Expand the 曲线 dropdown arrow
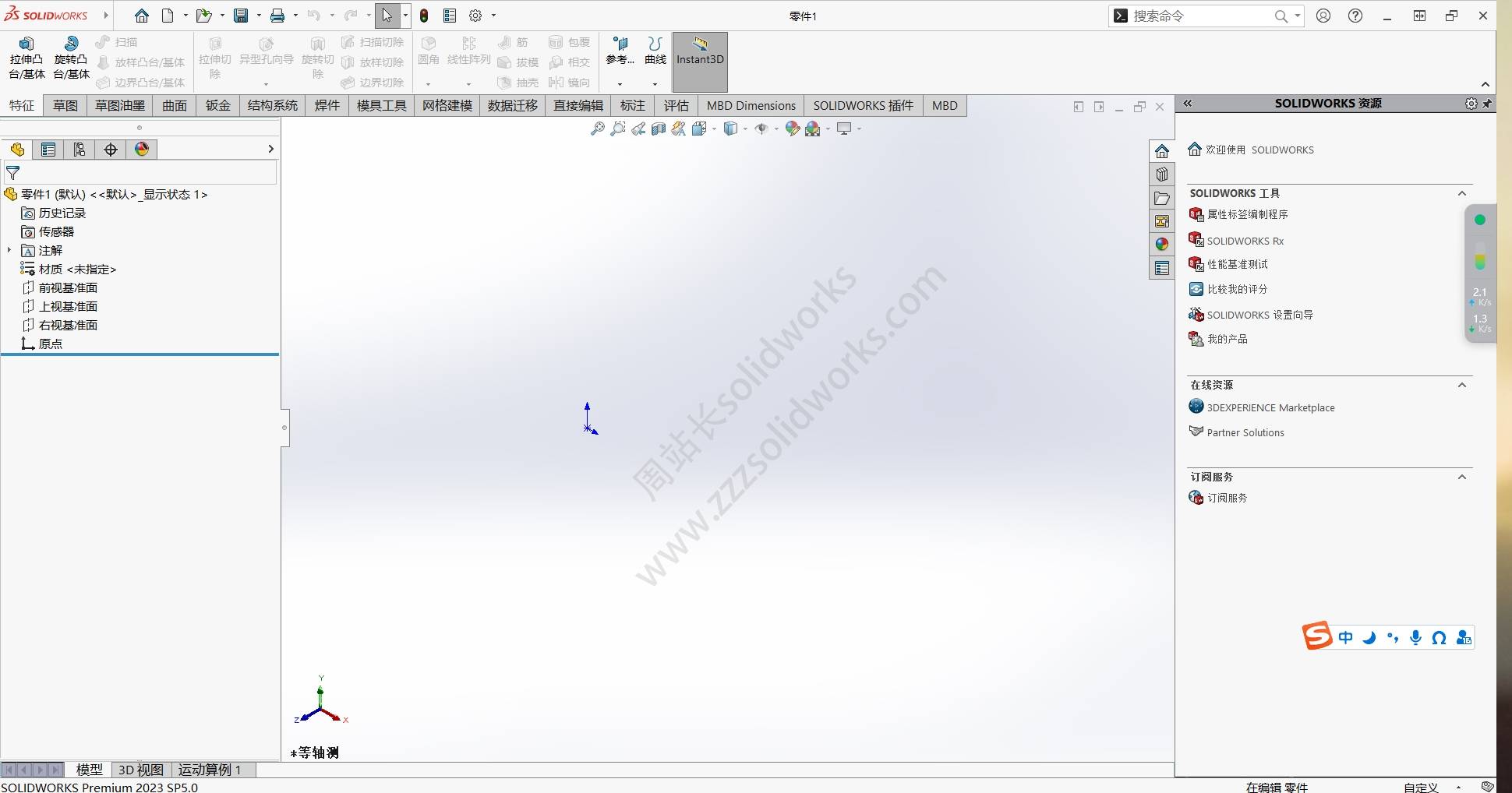Screen dimensions: 1512x793 [655, 83]
